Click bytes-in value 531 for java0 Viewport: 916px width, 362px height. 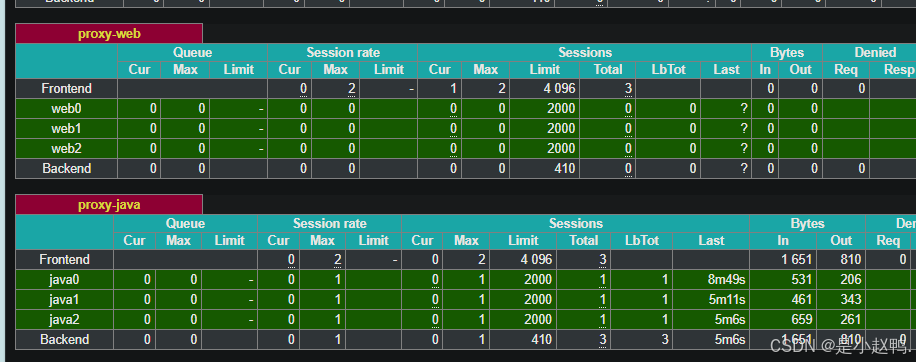[x=802, y=280]
